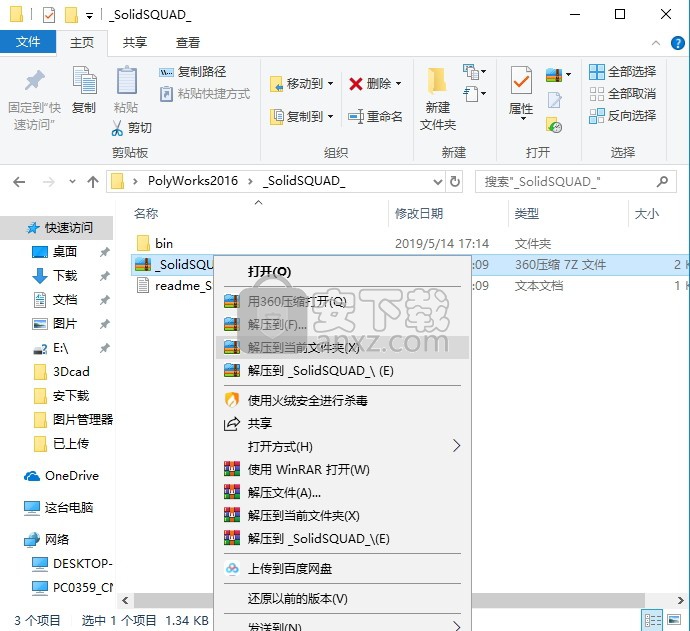The height and width of the screenshot is (631, 690).
Task: Click the Rename button
Action: (x=375, y=117)
